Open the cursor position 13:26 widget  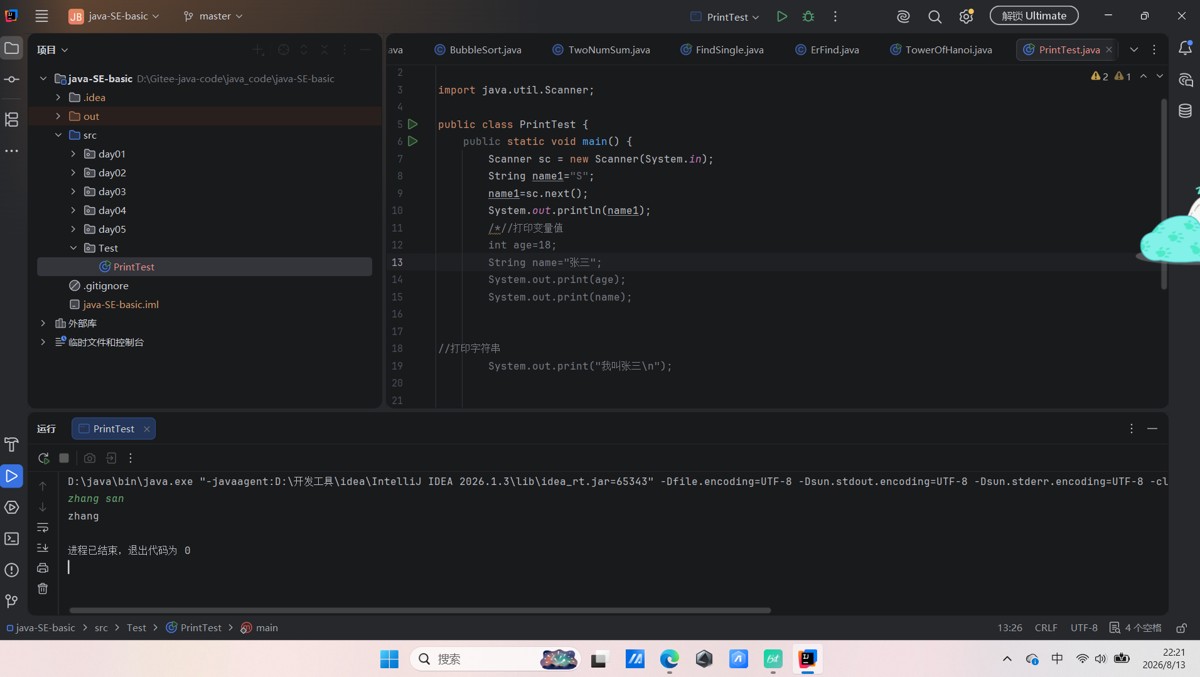click(1009, 628)
